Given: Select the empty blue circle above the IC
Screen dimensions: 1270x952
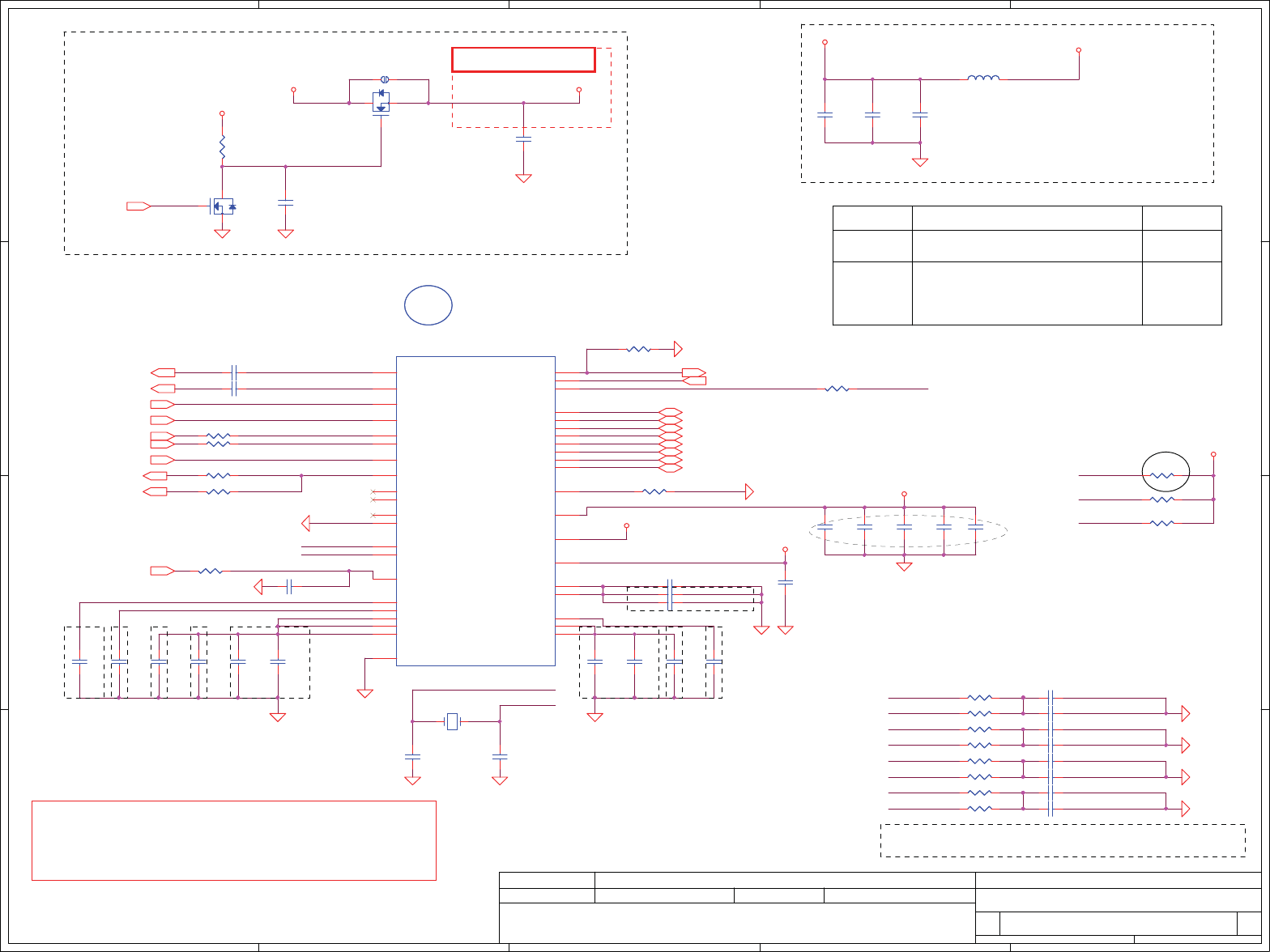Looking at the screenshot, I should coord(428,305).
